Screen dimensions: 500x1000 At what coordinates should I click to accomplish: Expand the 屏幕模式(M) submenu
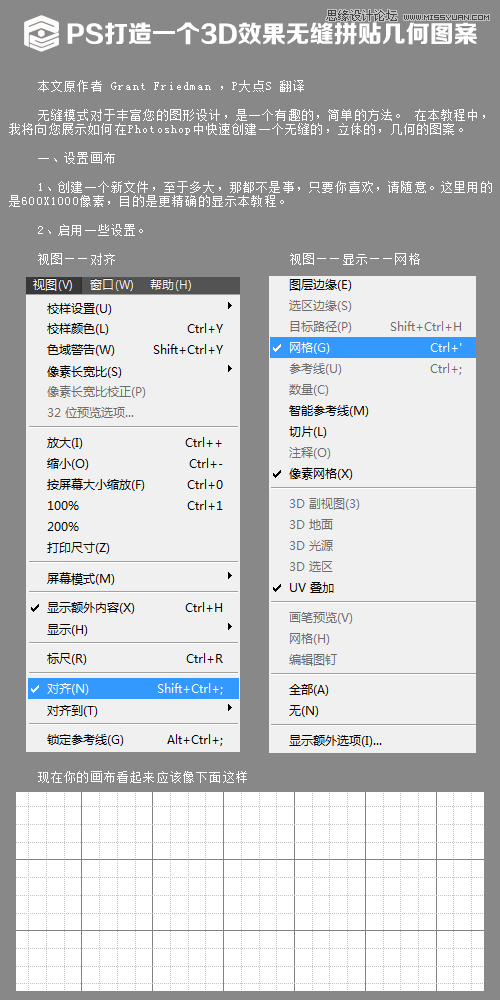[133, 578]
